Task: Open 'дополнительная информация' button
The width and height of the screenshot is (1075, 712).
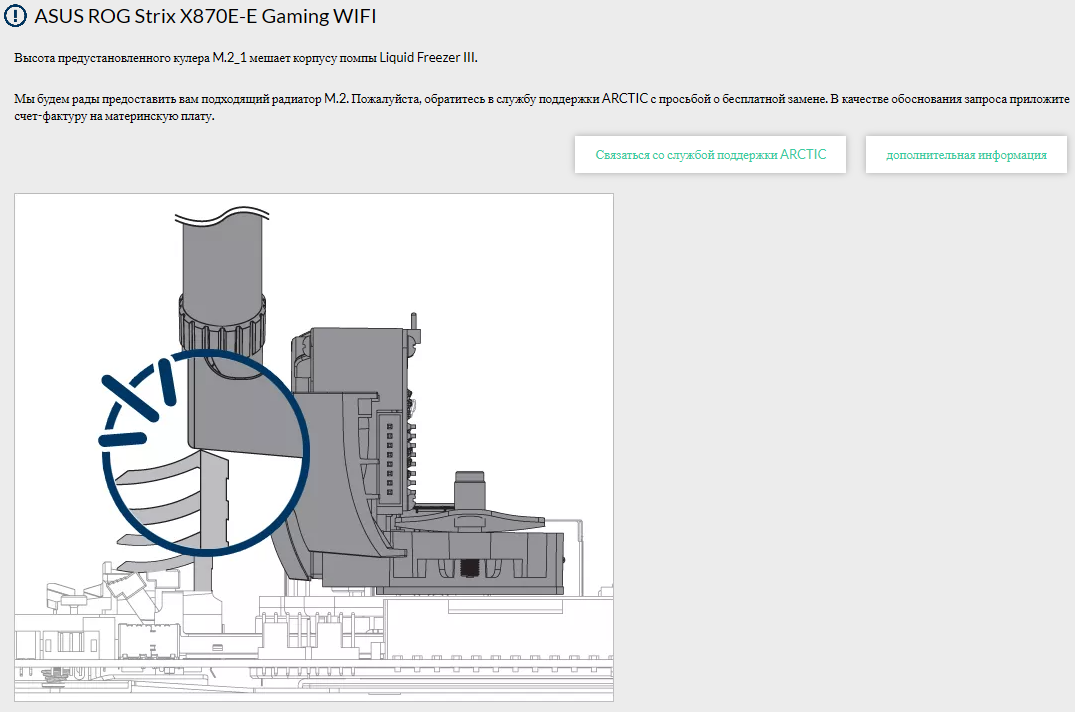Action: tap(966, 154)
